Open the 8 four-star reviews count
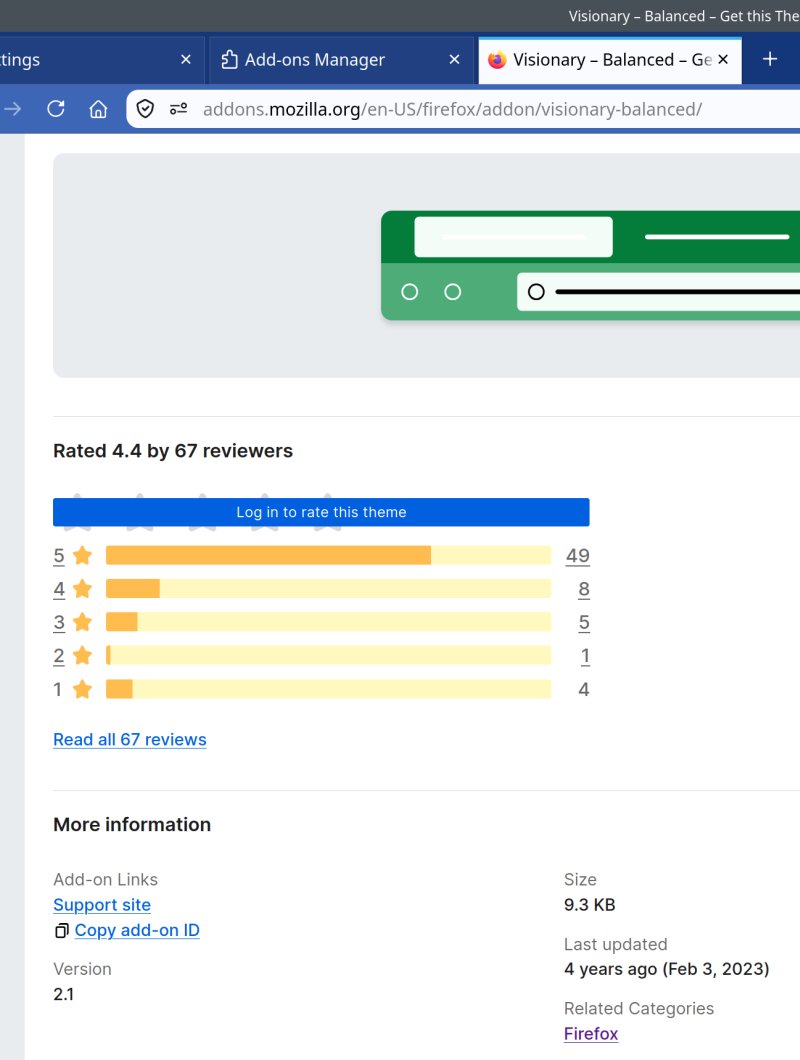The width and height of the screenshot is (800, 1060). pyautogui.click(x=584, y=589)
